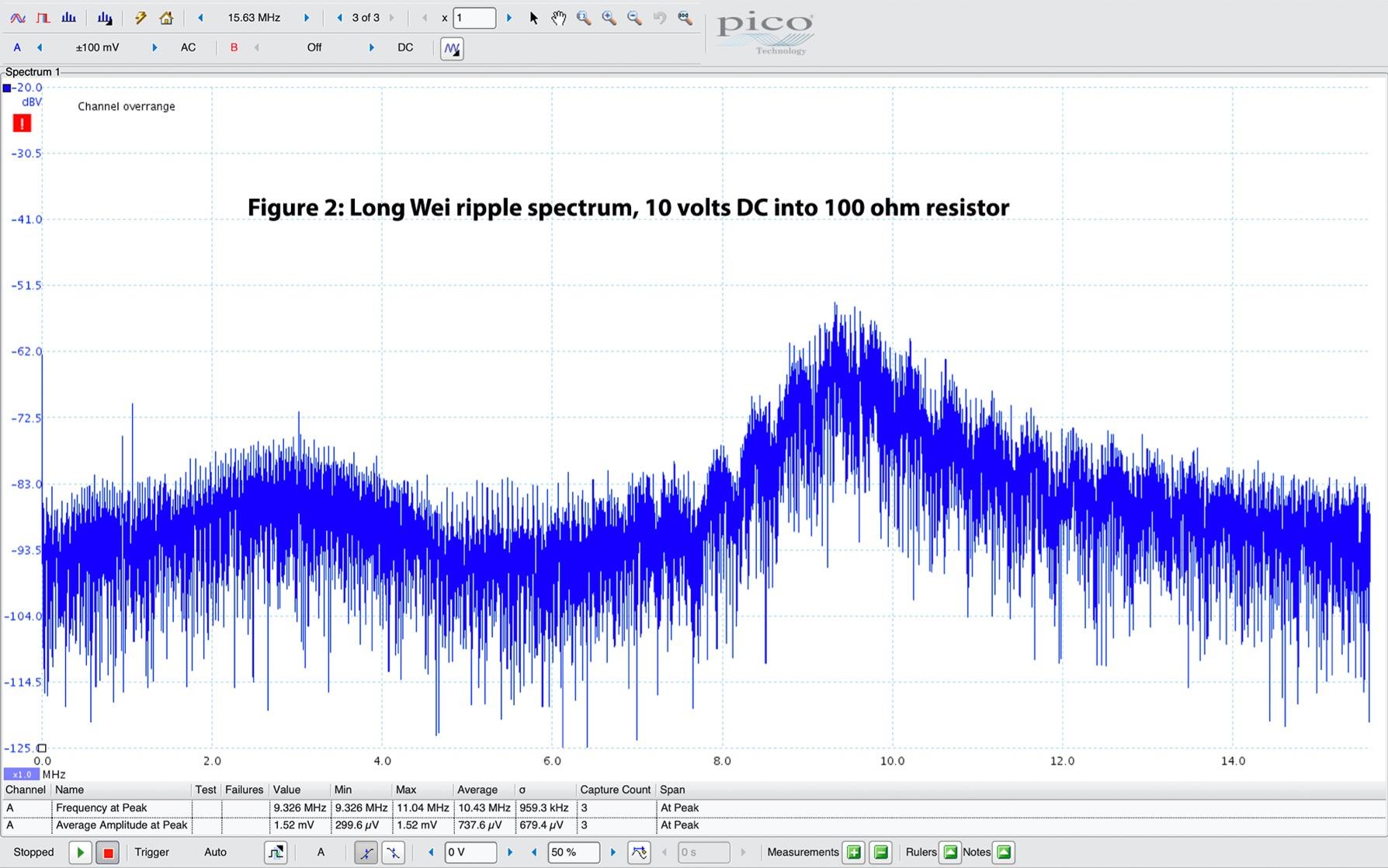1388x868 pixels.
Task: Toggle falling edge trigger button
Action: 394,852
